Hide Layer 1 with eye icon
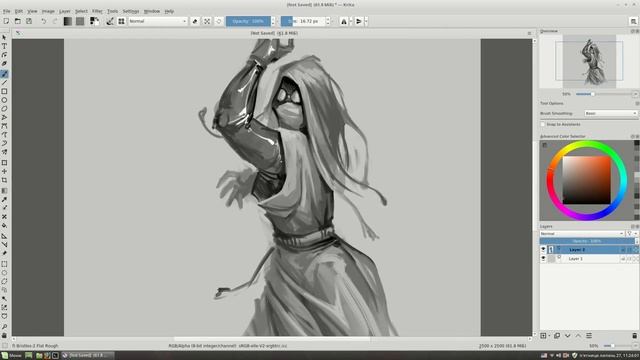This screenshot has height=360, width=640. (x=543, y=258)
